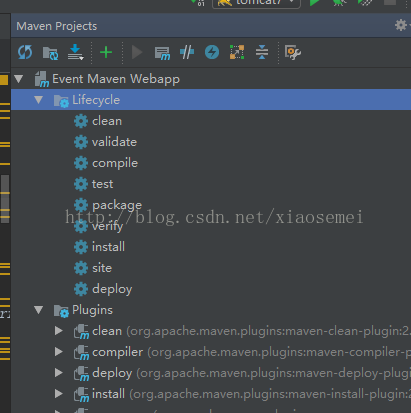Expand the deploy plugin node
The height and width of the screenshot is (413, 411).
point(59,373)
